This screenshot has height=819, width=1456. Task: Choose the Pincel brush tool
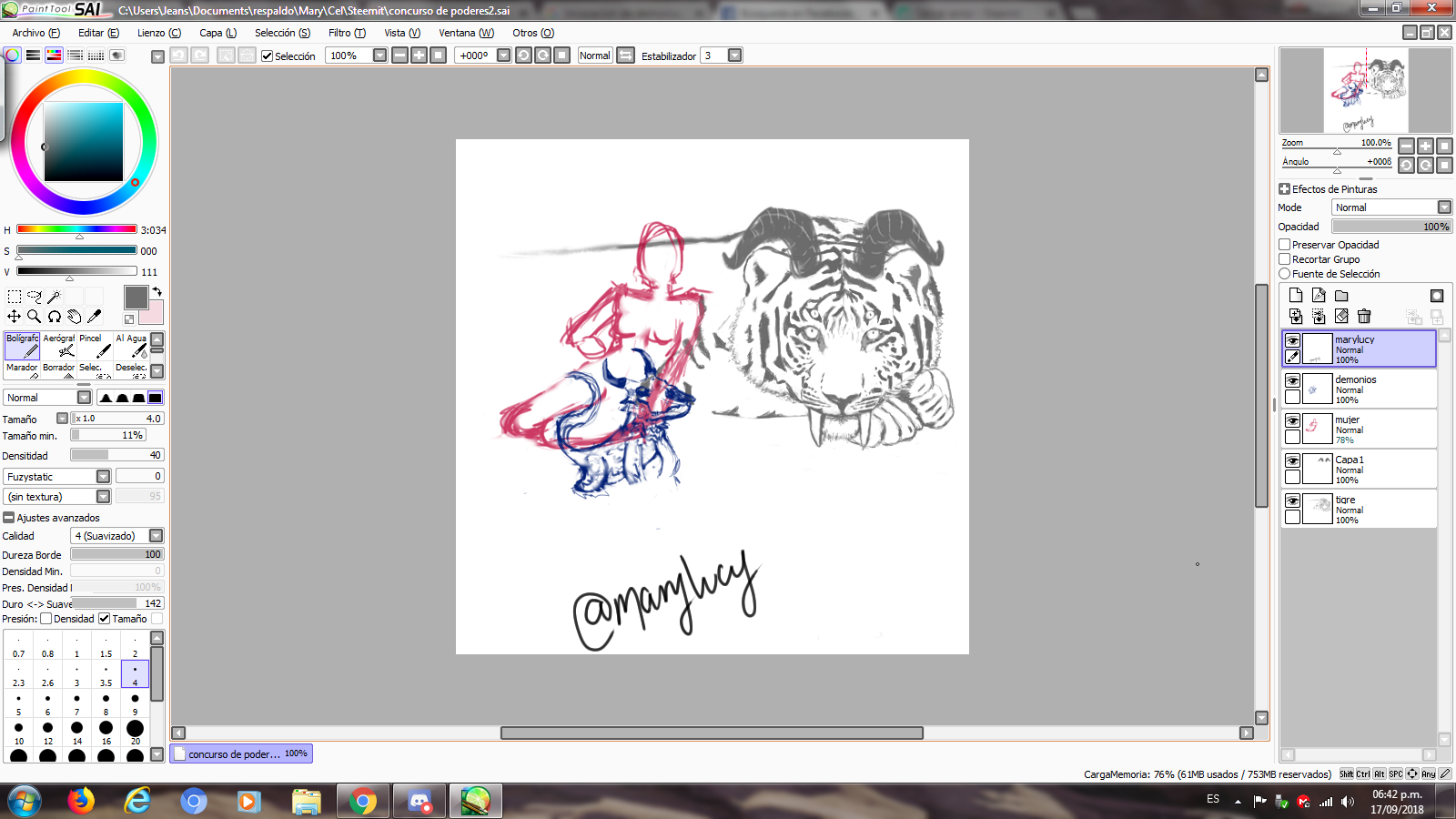point(96,346)
